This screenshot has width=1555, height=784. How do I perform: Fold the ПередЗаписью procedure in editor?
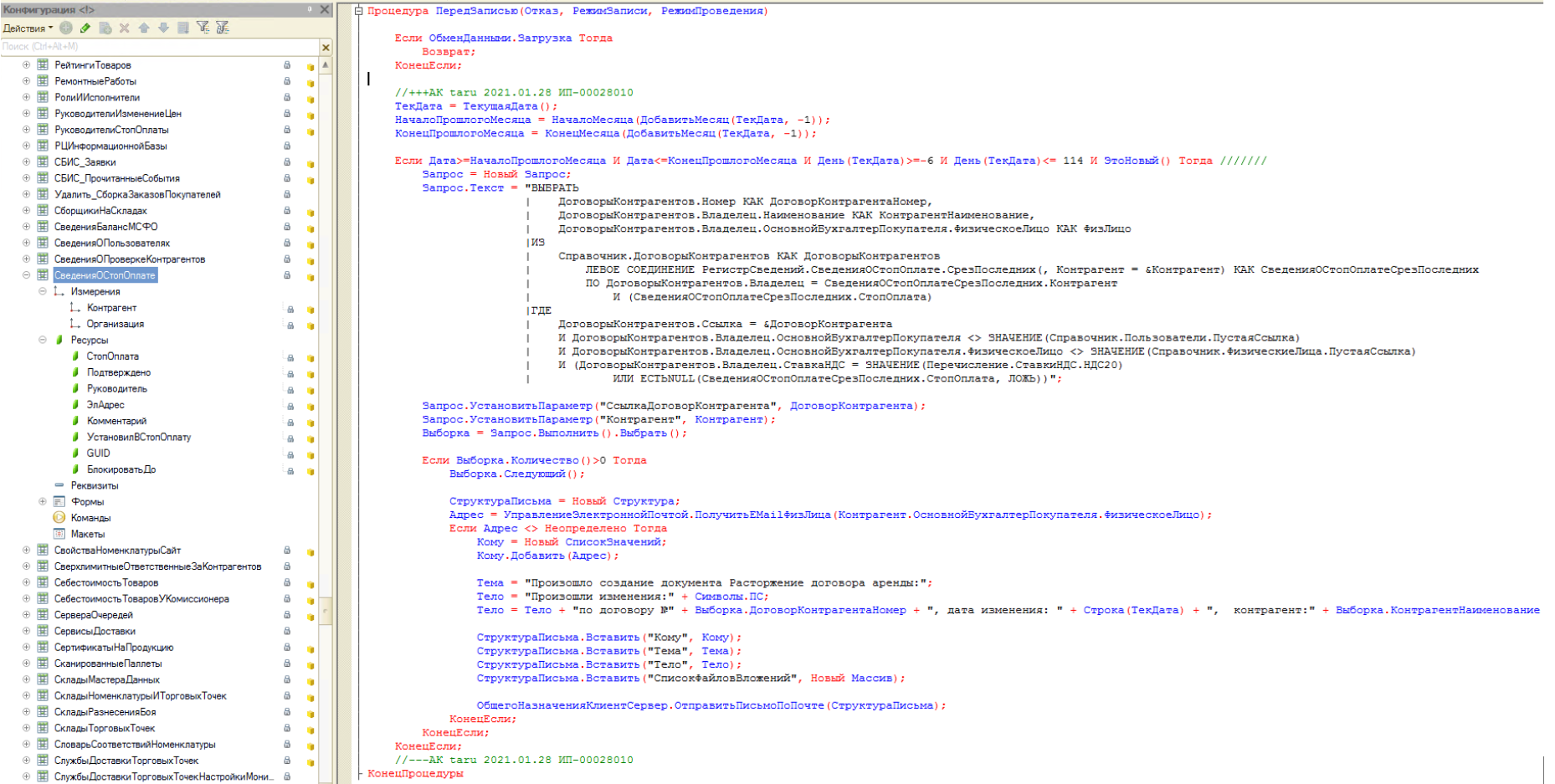(359, 11)
